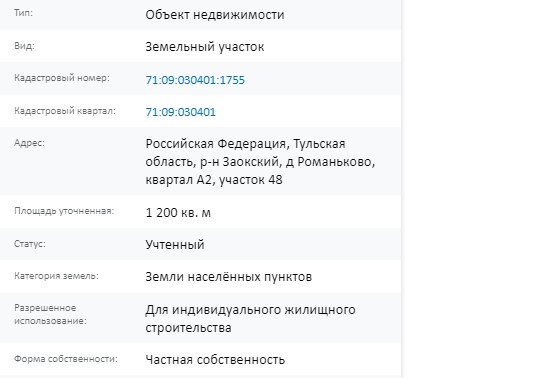Click the 'Адрес:' field label
Image resolution: width=552 pixels, height=378 pixels.
point(29,143)
